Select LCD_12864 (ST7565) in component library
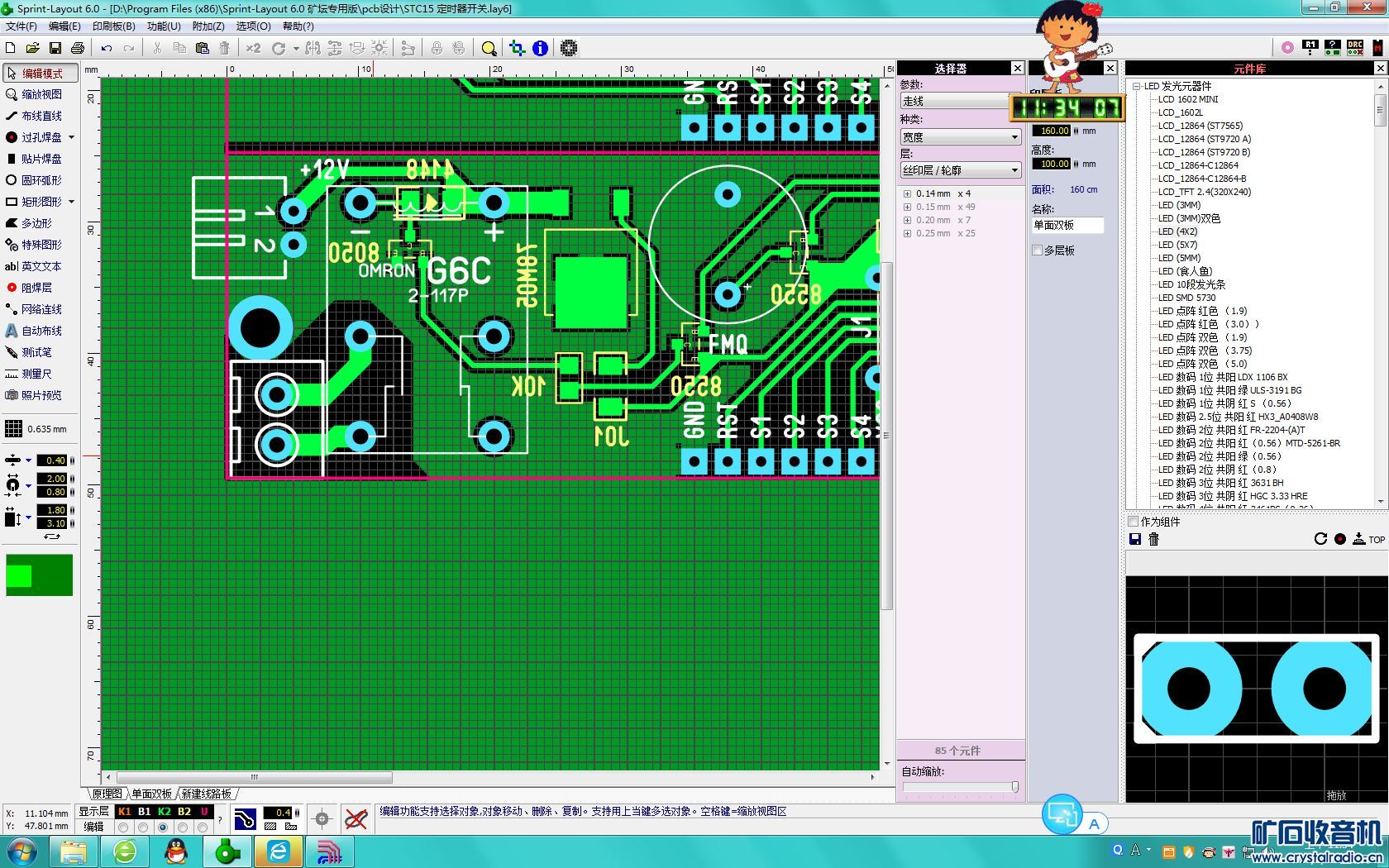1389x868 pixels. pos(1200,126)
